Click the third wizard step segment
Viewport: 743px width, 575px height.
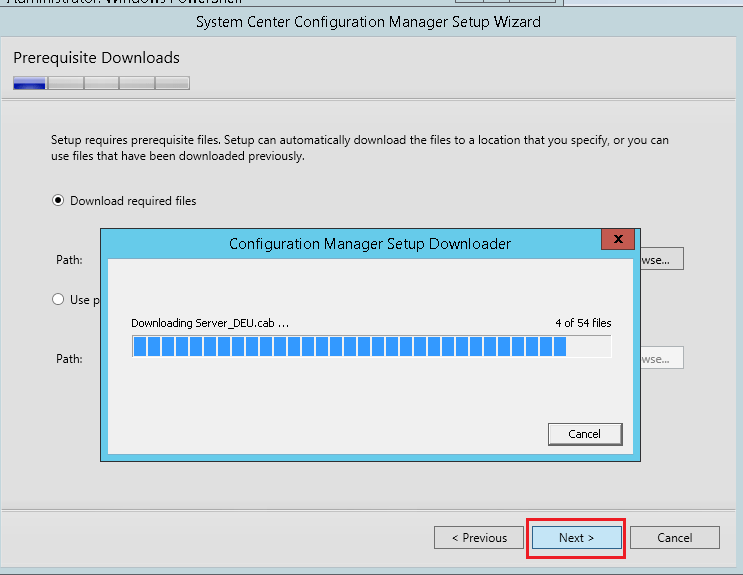point(101,83)
